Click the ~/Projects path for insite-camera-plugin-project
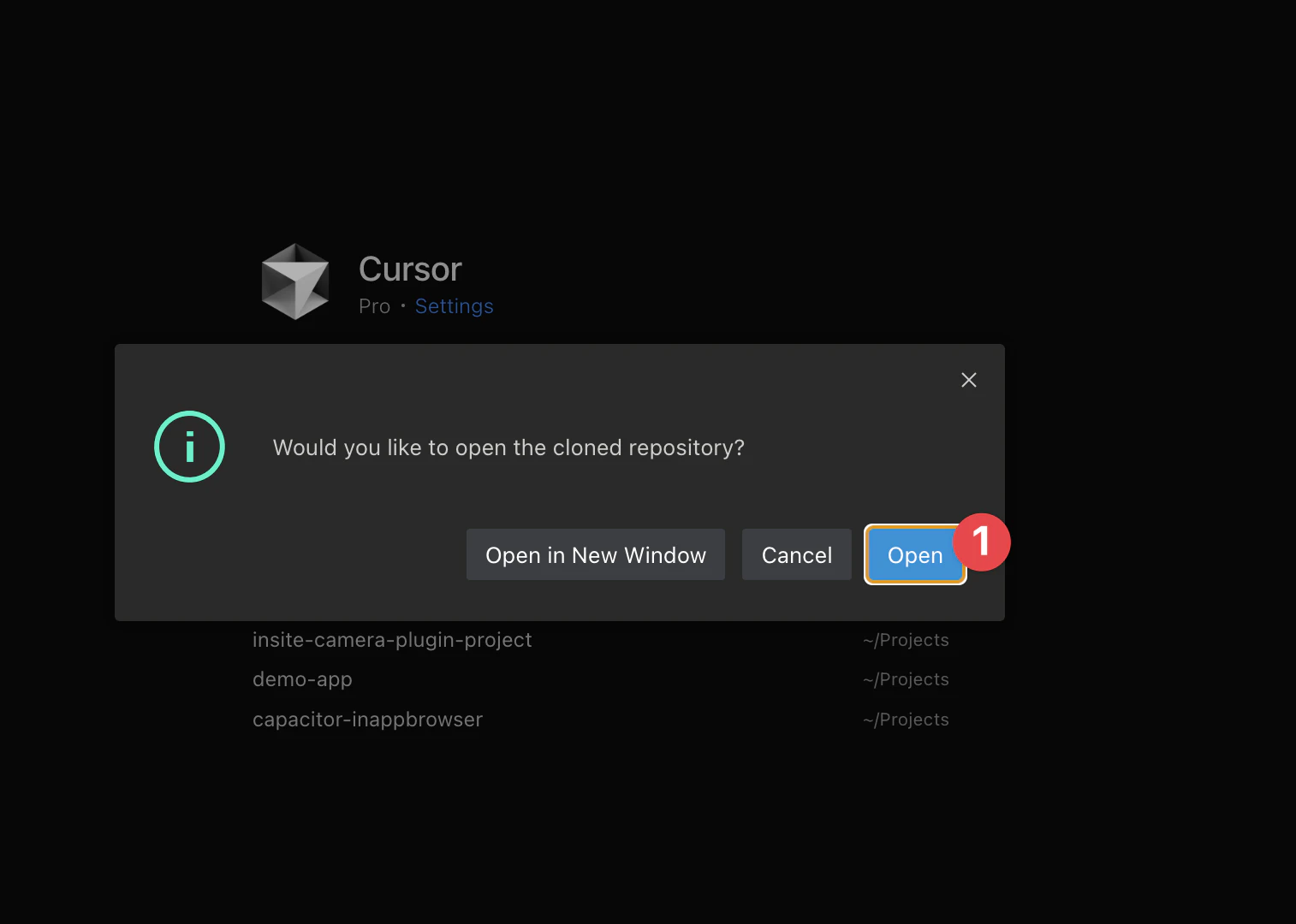 click(906, 639)
